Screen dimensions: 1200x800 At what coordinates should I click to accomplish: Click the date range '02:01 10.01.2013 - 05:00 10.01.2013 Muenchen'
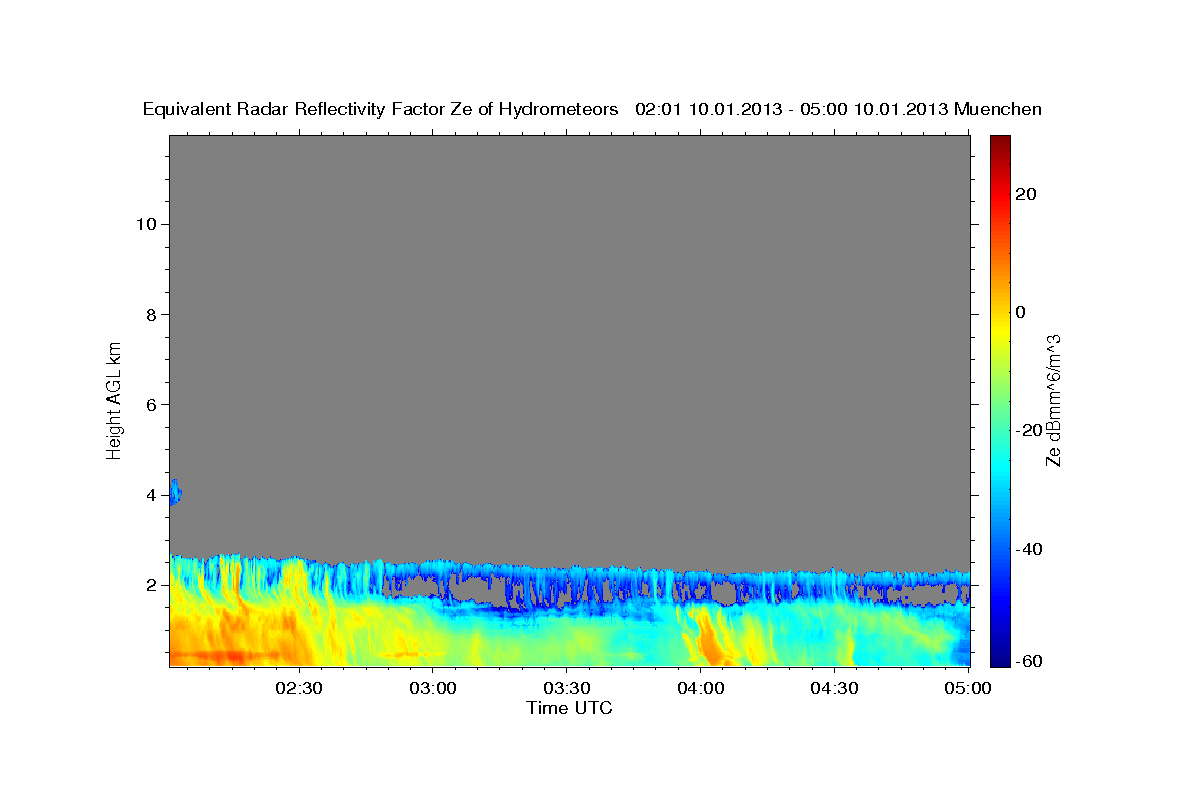(838, 109)
